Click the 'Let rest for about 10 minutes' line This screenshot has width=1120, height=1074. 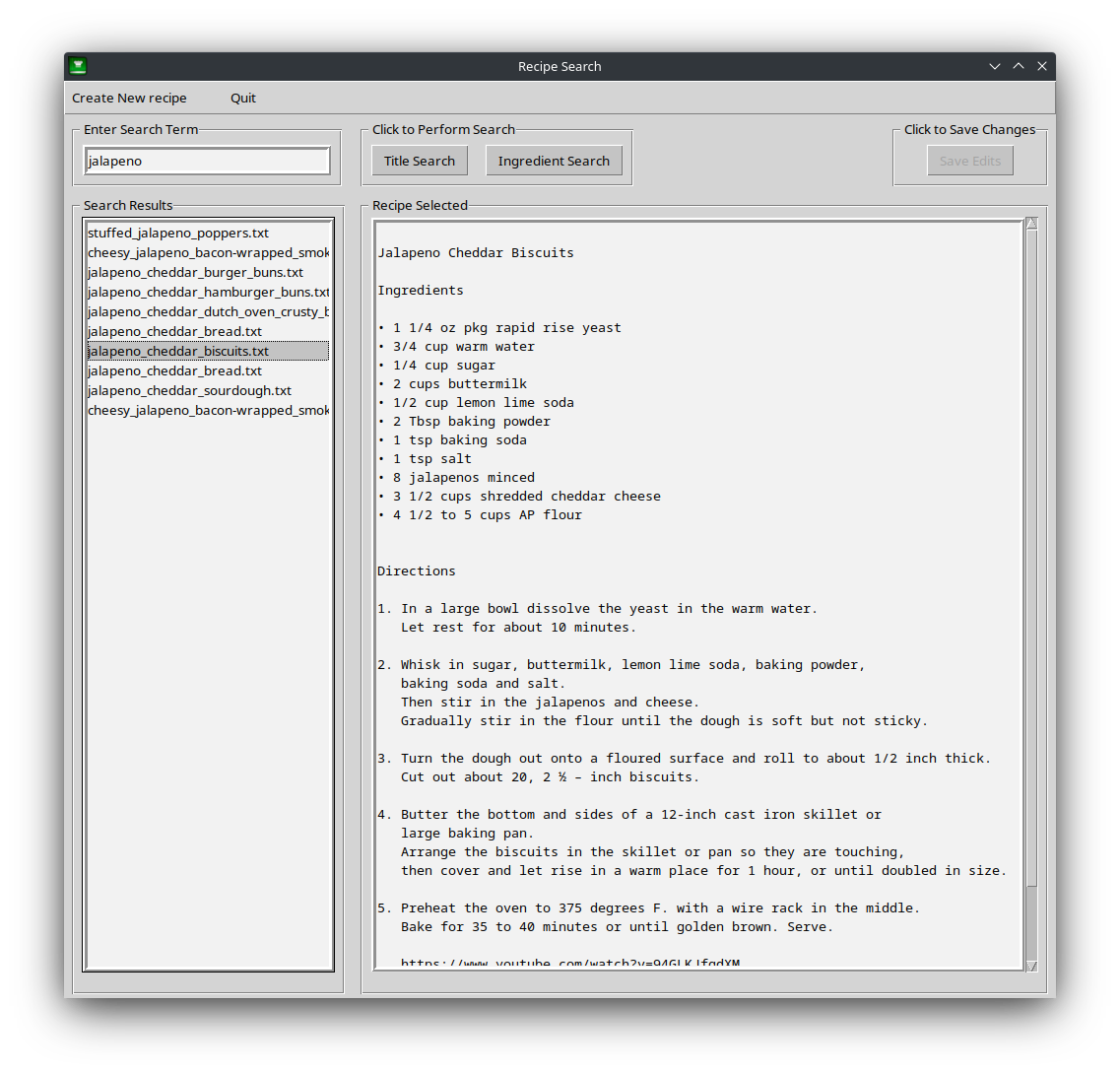(518, 628)
